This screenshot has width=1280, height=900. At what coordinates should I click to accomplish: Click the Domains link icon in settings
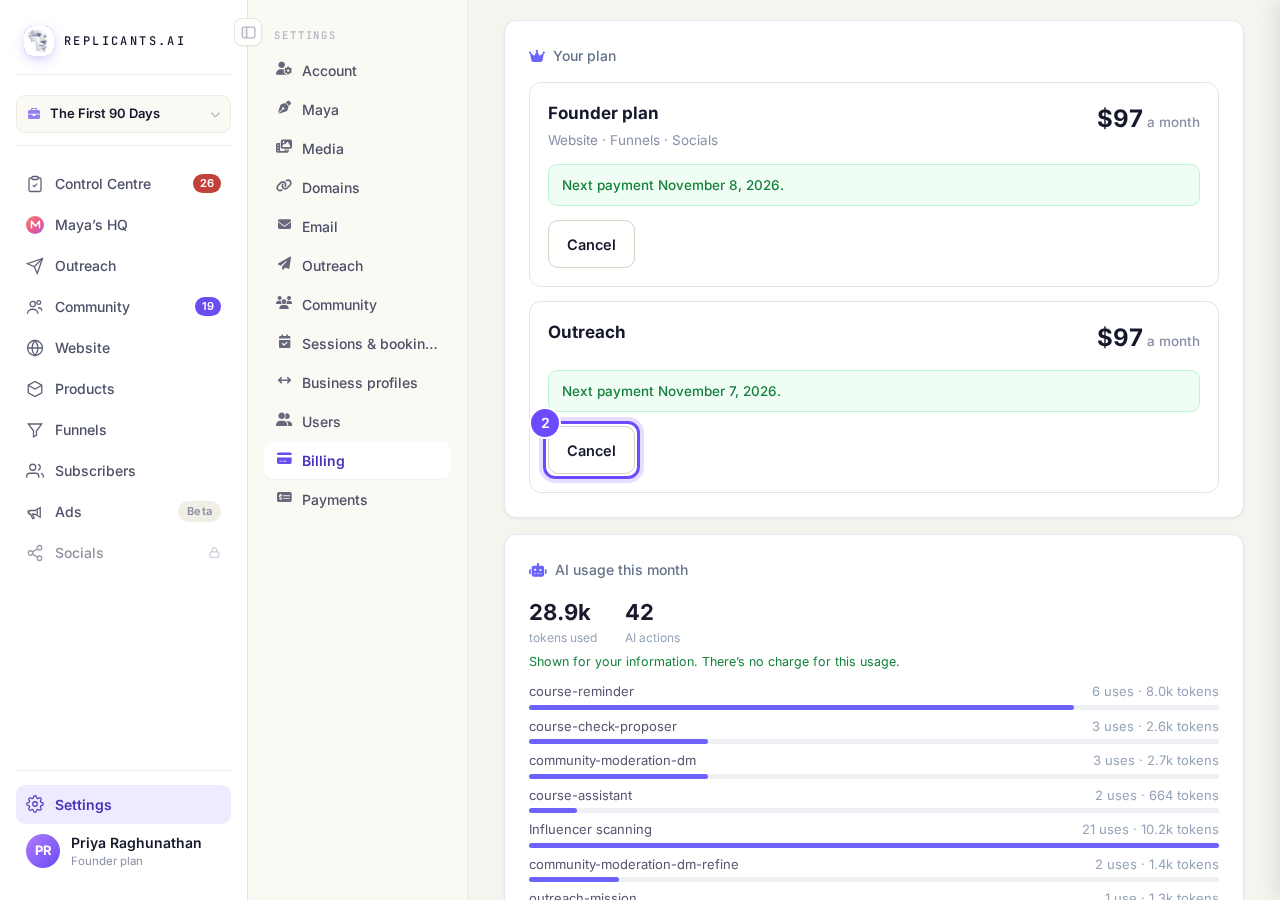click(285, 186)
